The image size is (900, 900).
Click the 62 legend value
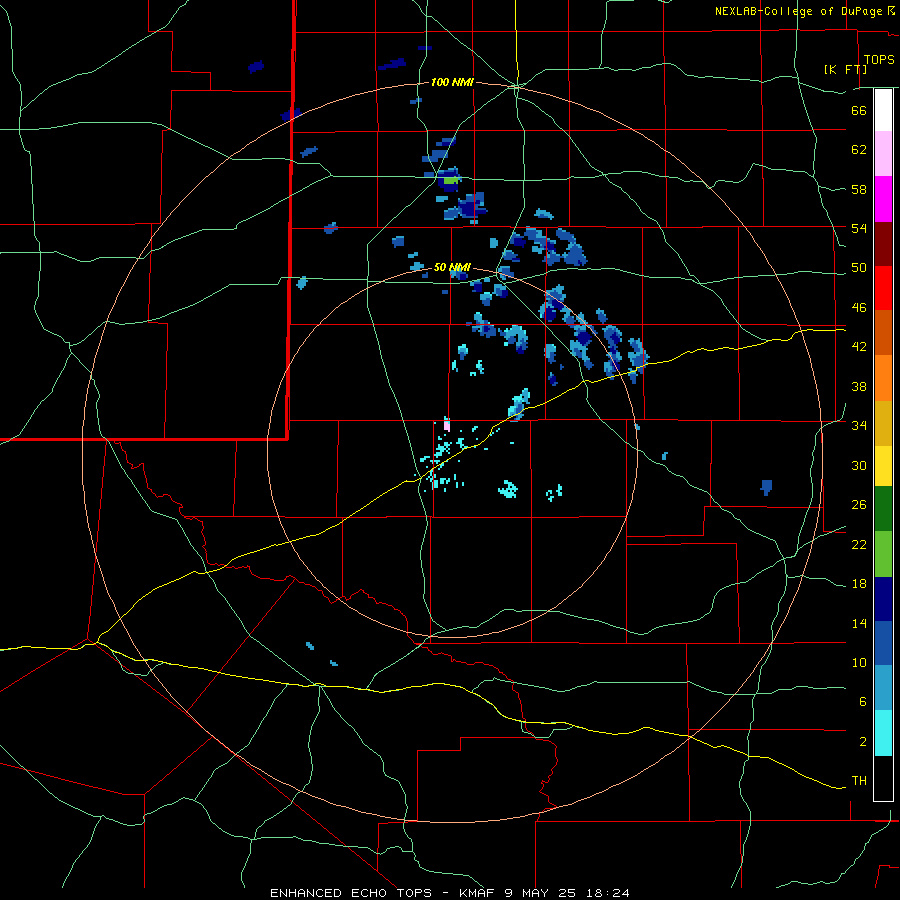point(859,150)
